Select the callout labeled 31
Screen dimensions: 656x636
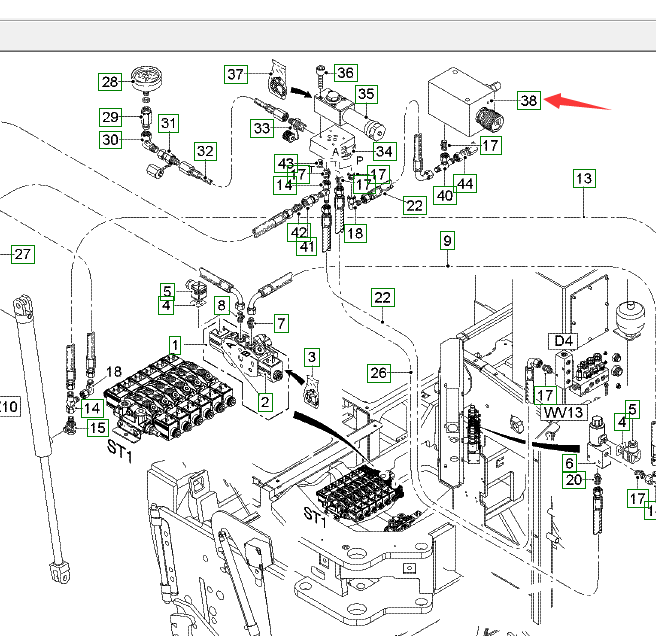(x=169, y=124)
